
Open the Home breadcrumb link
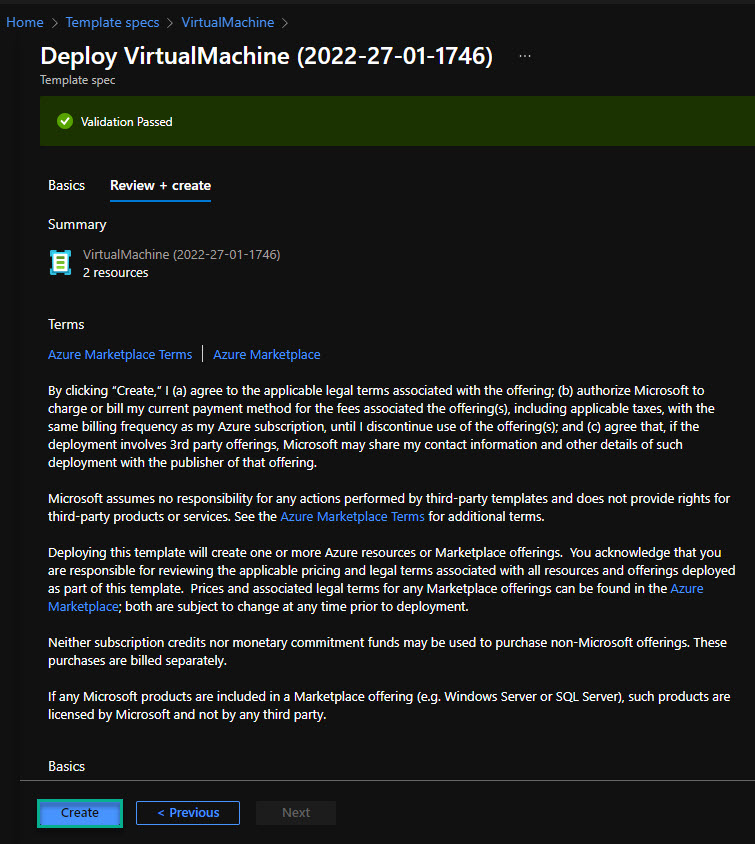pos(25,22)
